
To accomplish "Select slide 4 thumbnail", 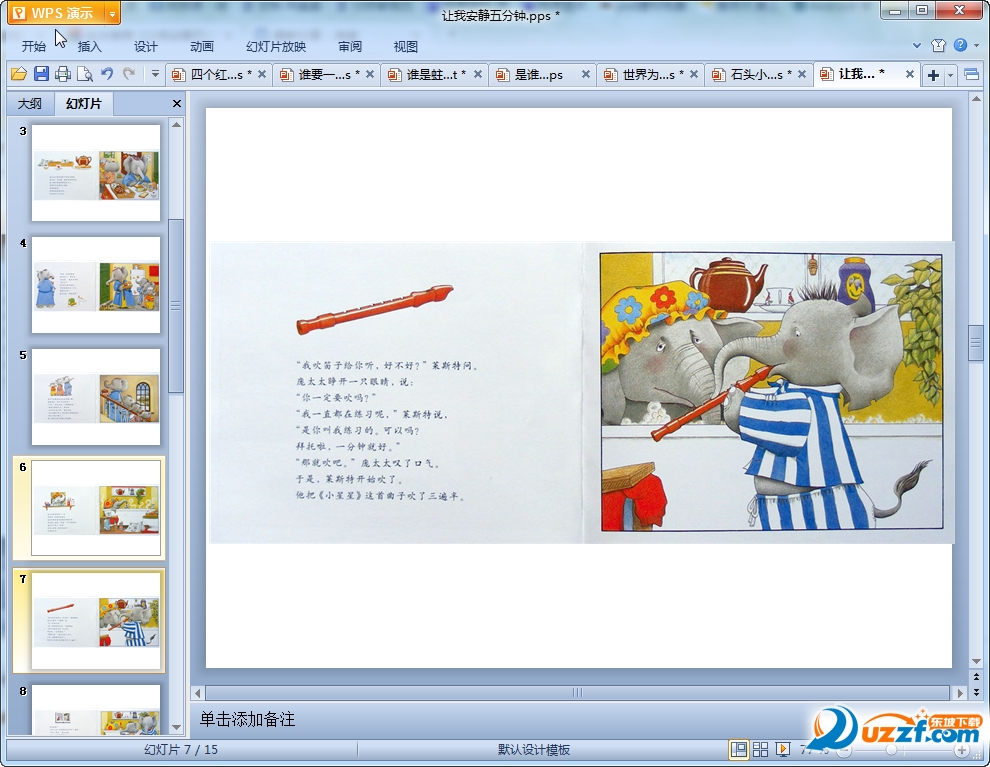I will point(96,285).
